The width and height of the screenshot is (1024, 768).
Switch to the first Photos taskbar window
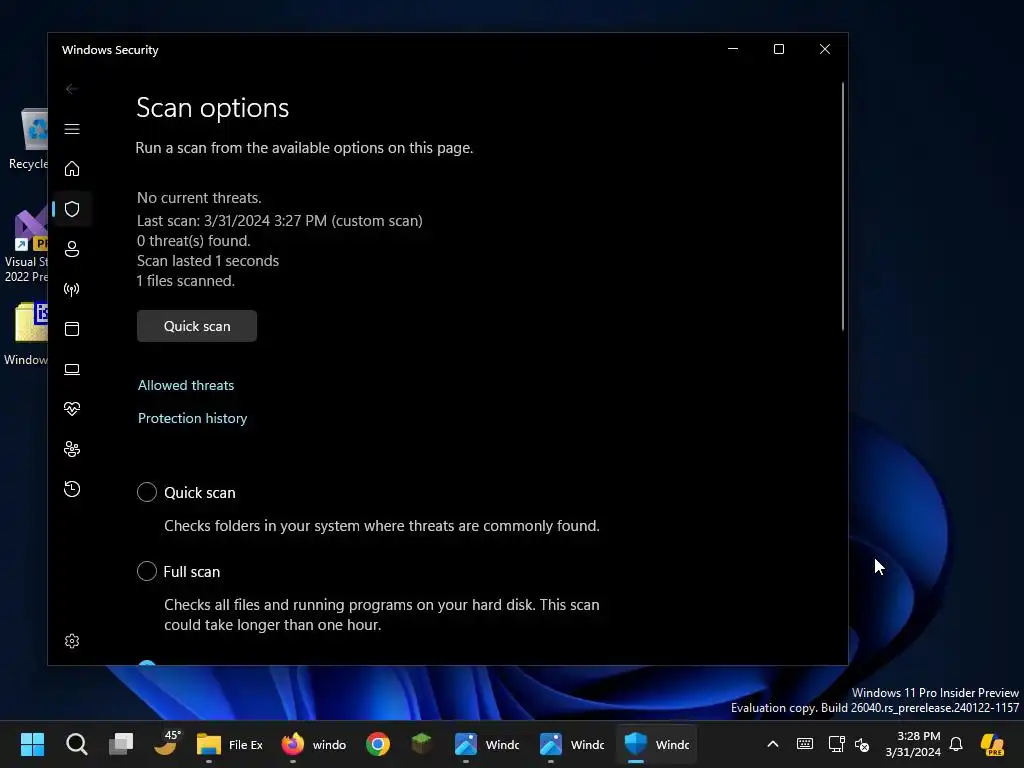pos(486,744)
